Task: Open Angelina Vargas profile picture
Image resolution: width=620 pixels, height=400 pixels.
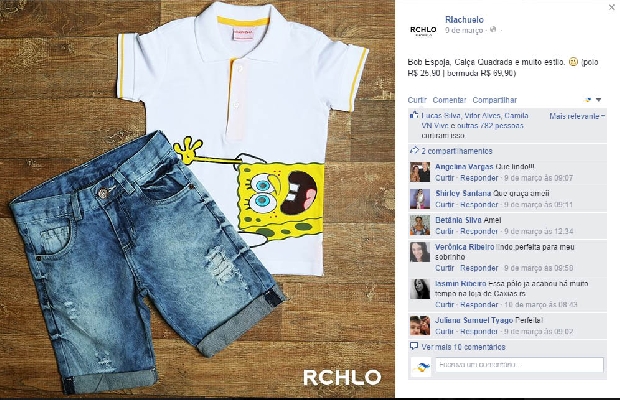Action: tap(420, 172)
